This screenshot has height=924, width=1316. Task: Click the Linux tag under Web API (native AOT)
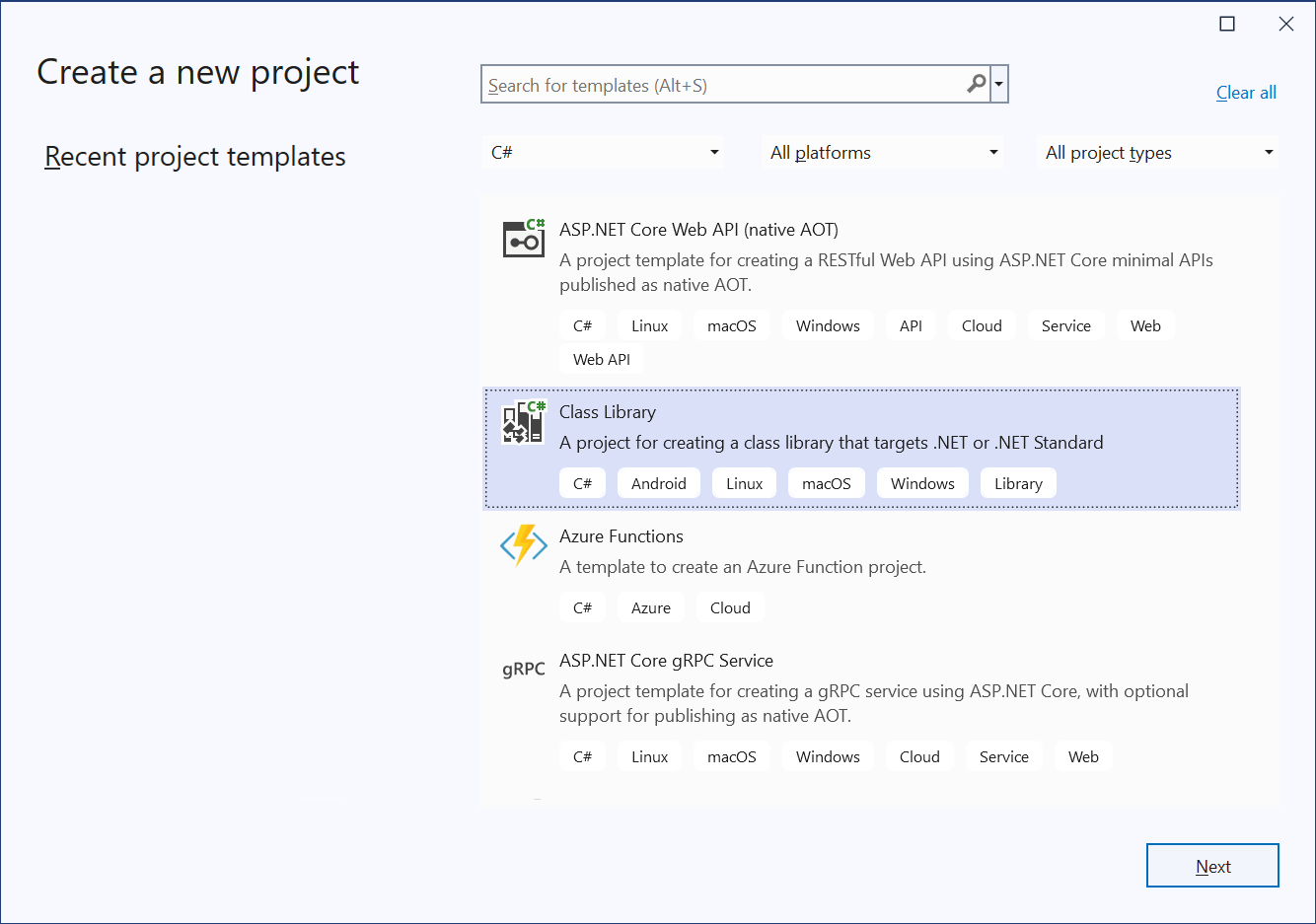tap(650, 325)
